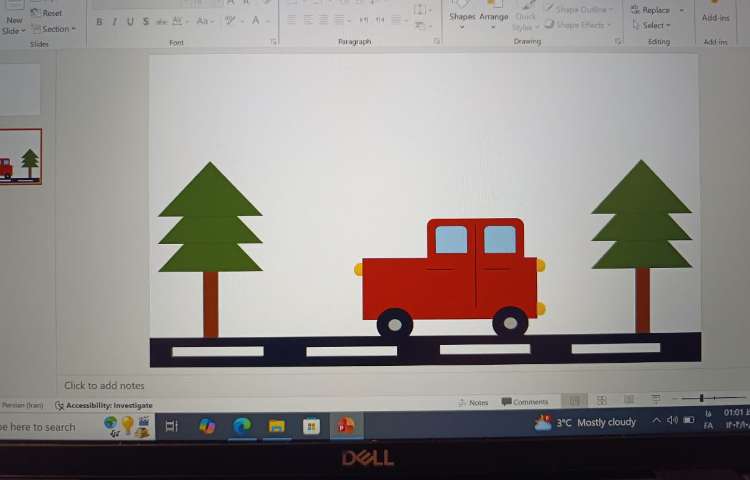Show hidden system tray icons
750x480 pixels.
tap(656, 421)
